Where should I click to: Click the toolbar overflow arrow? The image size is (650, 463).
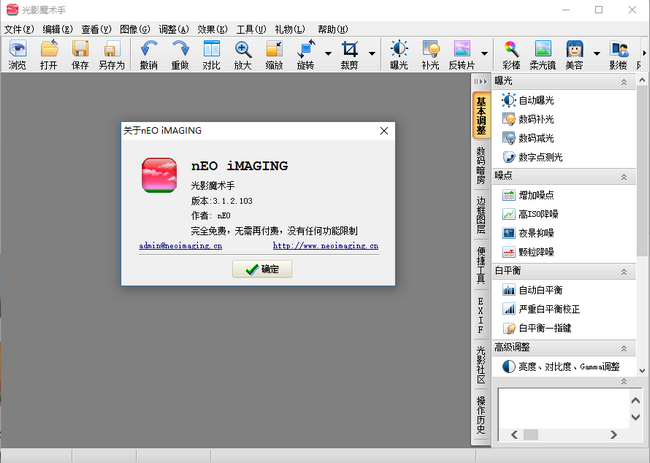click(x=644, y=53)
